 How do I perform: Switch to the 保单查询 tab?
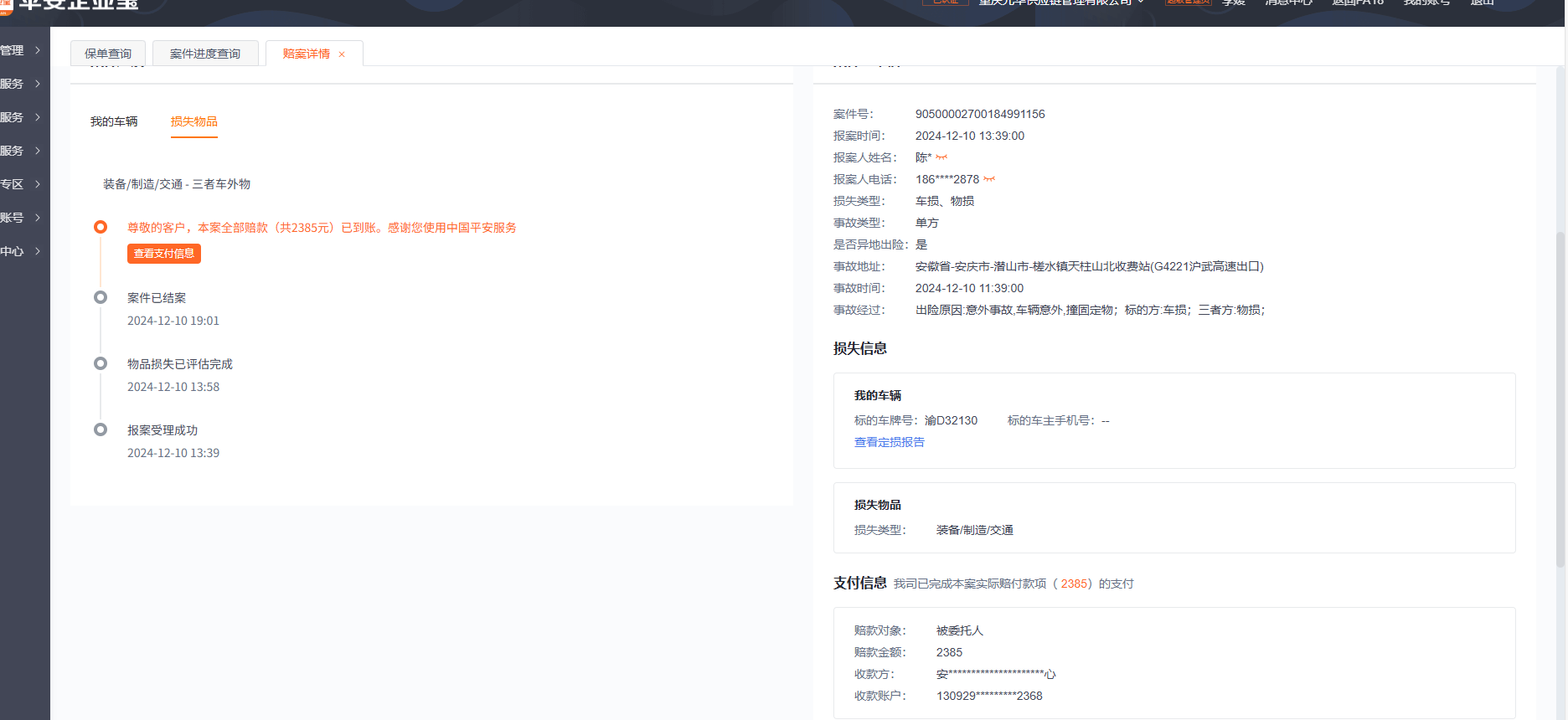(x=108, y=54)
